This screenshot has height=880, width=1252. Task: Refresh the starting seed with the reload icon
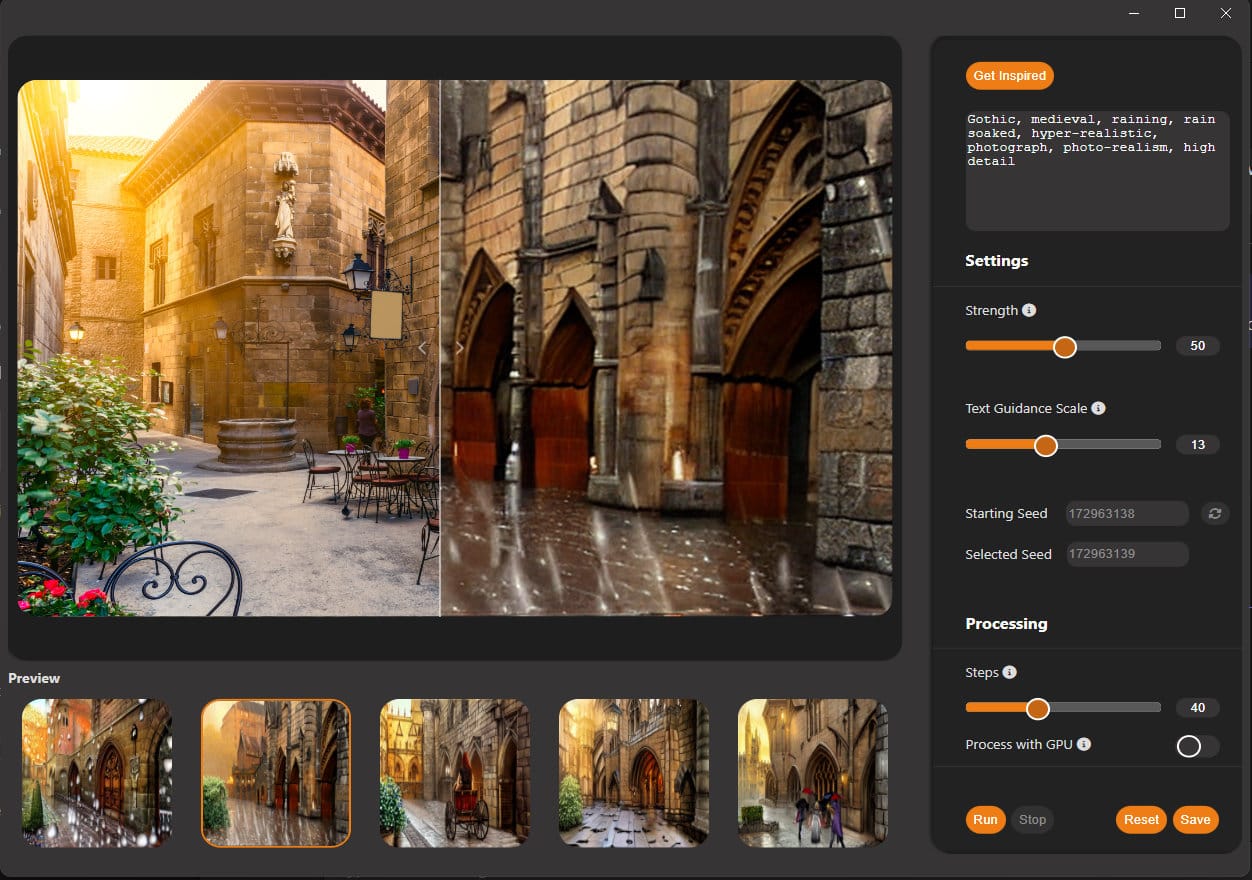(x=1215, y=513)
